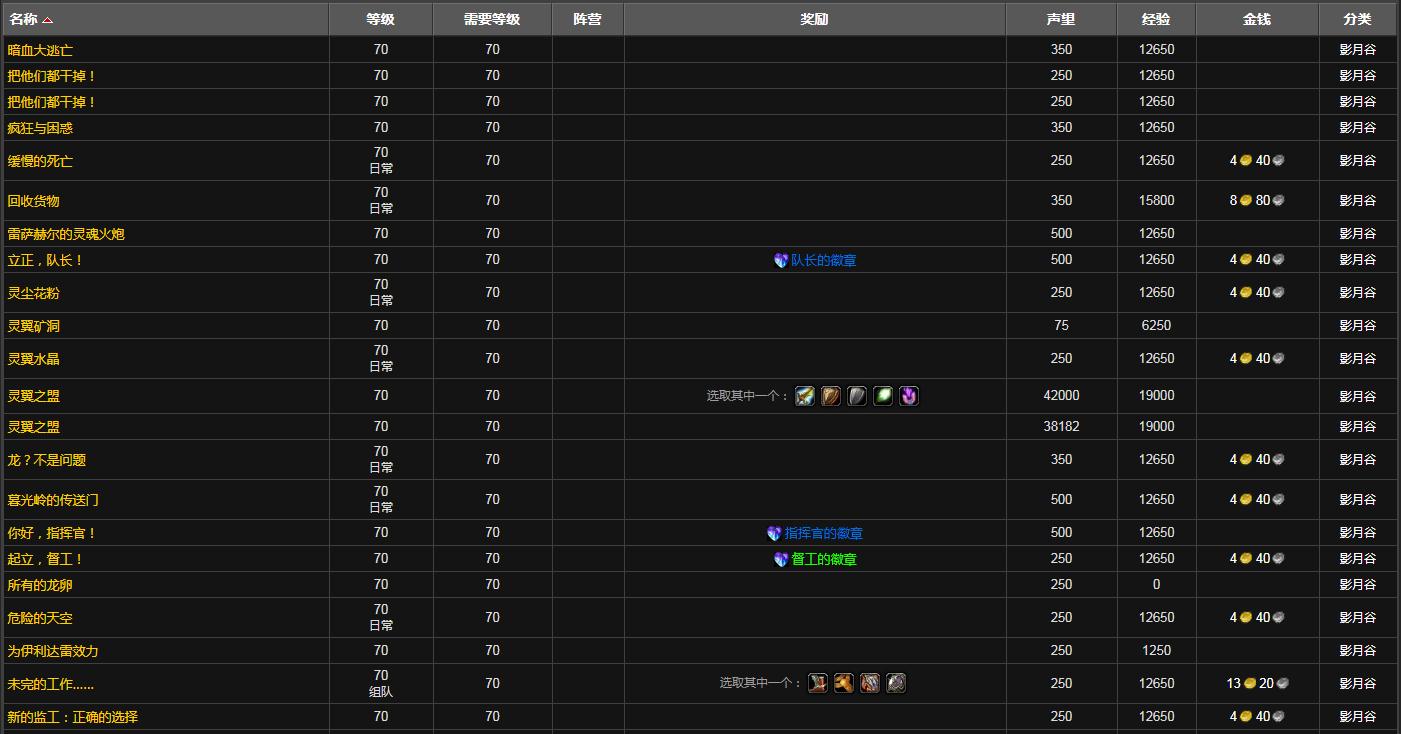Choose the golden gloves reward icon
The width and height of the screenshot is (1401, 734).
(x=844, y=683)
